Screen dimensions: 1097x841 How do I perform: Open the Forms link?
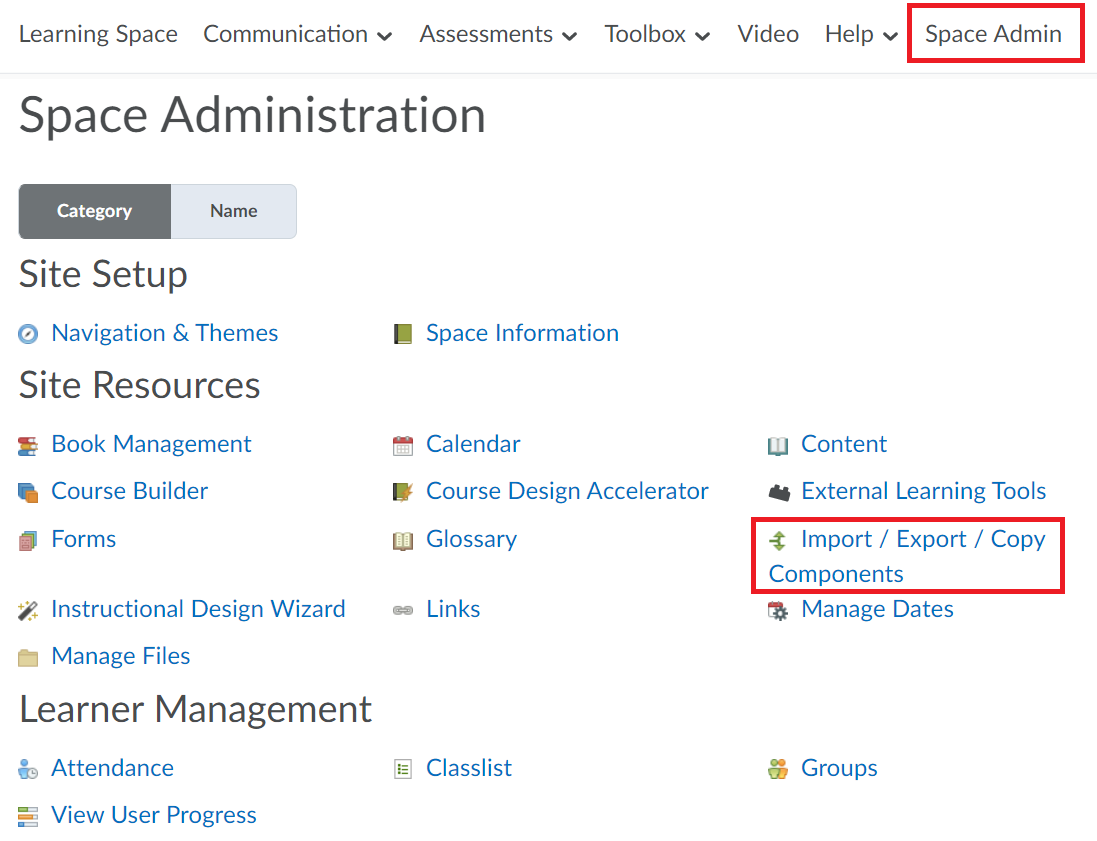[84, 539]
